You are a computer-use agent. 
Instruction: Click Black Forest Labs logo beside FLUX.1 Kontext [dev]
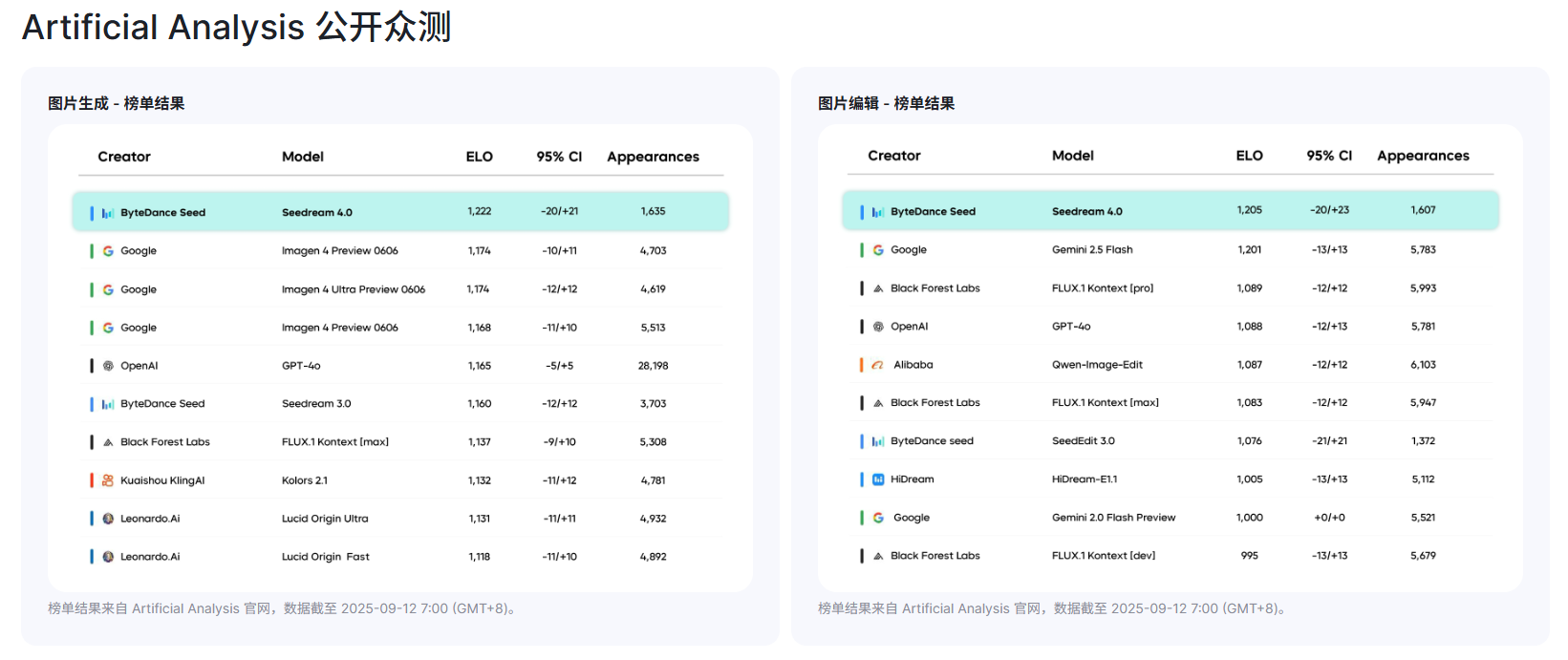(878, 556)
